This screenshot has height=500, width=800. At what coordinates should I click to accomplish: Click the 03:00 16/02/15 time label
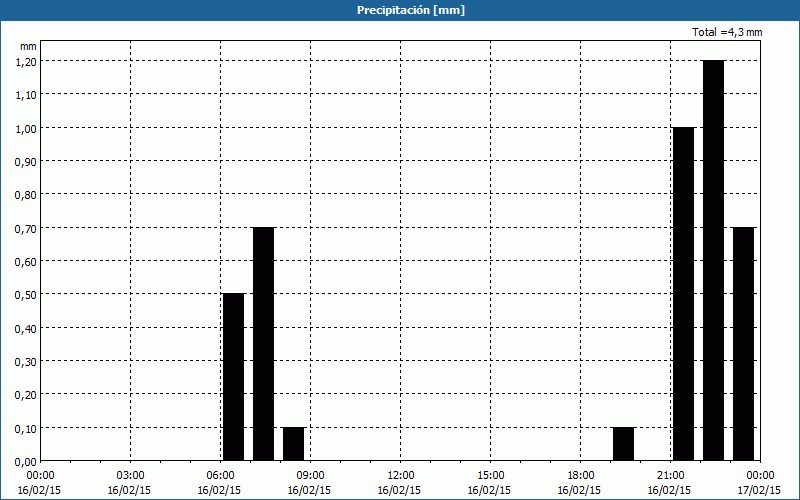pyautogui.click(x=129, y=483)
